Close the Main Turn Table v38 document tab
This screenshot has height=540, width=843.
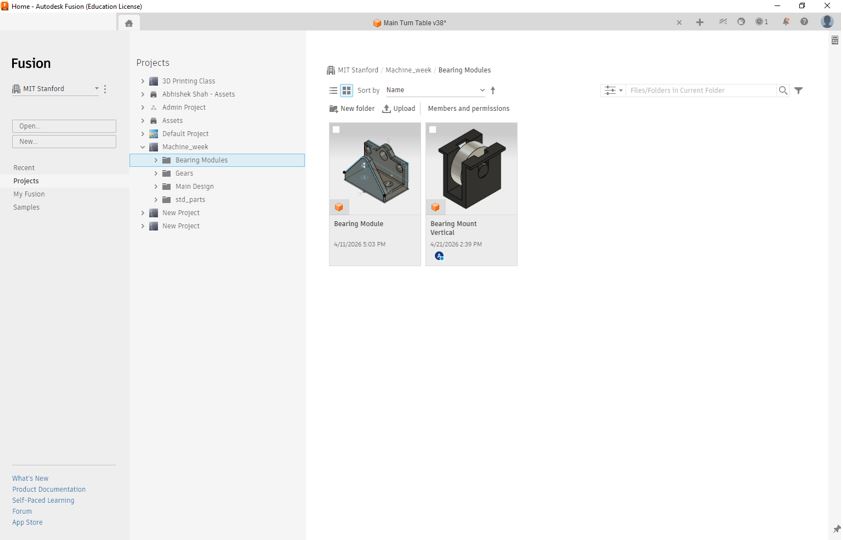pyautogui.click(x=679, y=23)
